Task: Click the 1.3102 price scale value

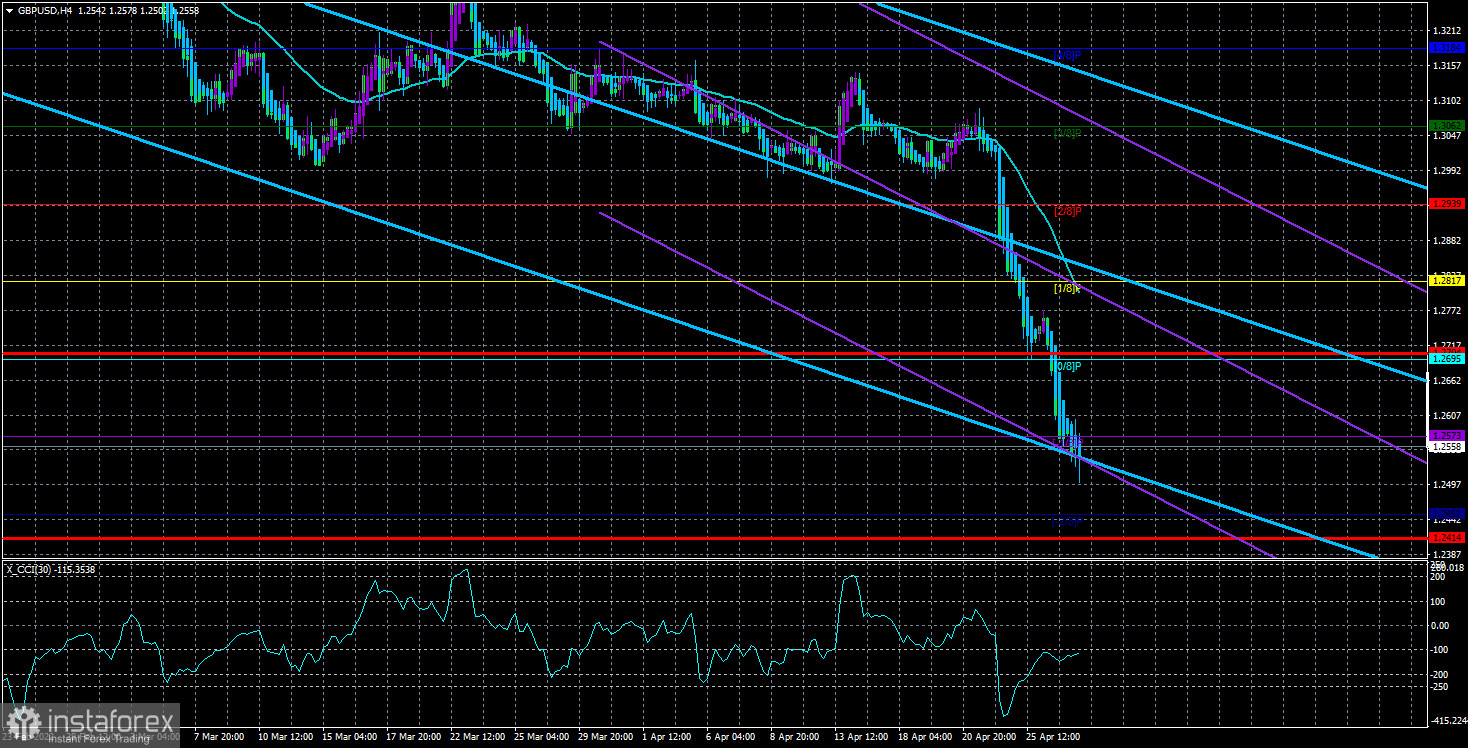Action: [1445, 100]
